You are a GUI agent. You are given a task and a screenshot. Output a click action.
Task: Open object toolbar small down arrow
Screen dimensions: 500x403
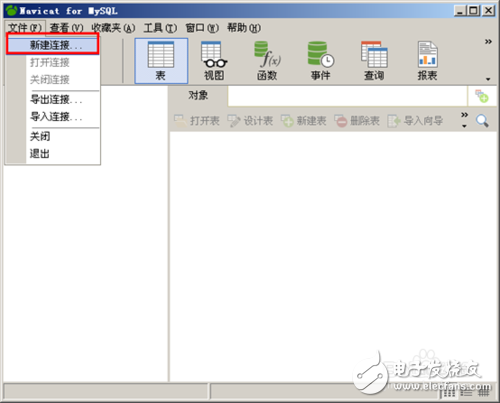[464, 126]
